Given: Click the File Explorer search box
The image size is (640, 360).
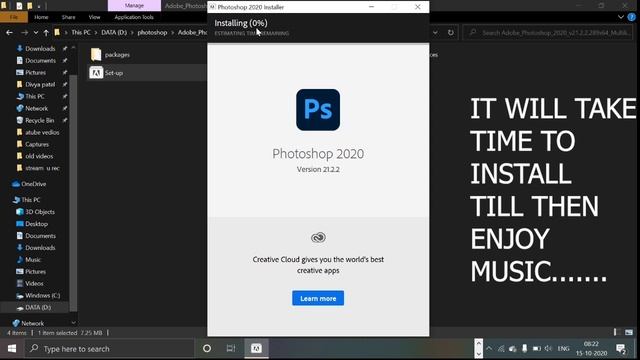Looking at the screenshot, I should click(x=549, y=32).
